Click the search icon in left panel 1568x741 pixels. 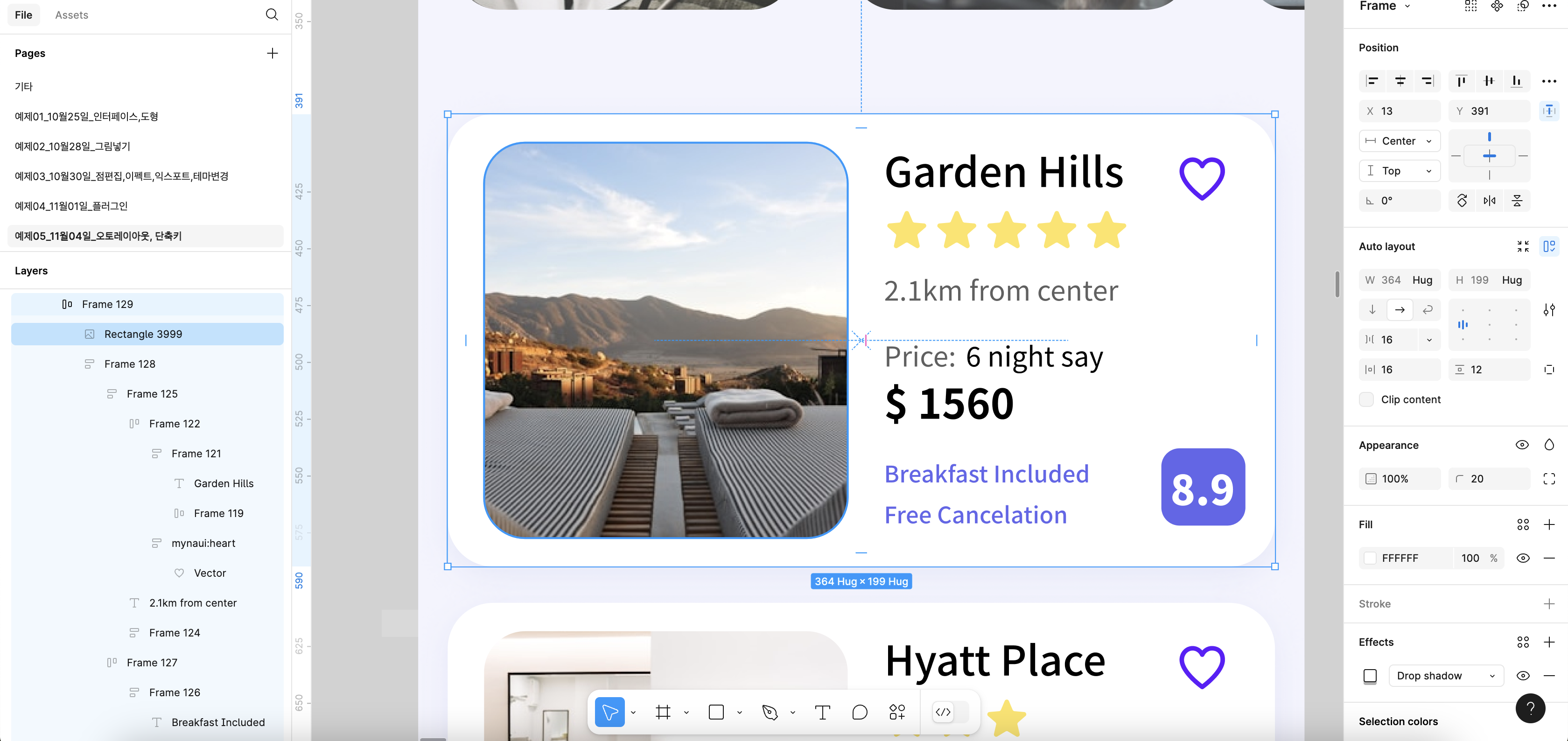point(272,14)
